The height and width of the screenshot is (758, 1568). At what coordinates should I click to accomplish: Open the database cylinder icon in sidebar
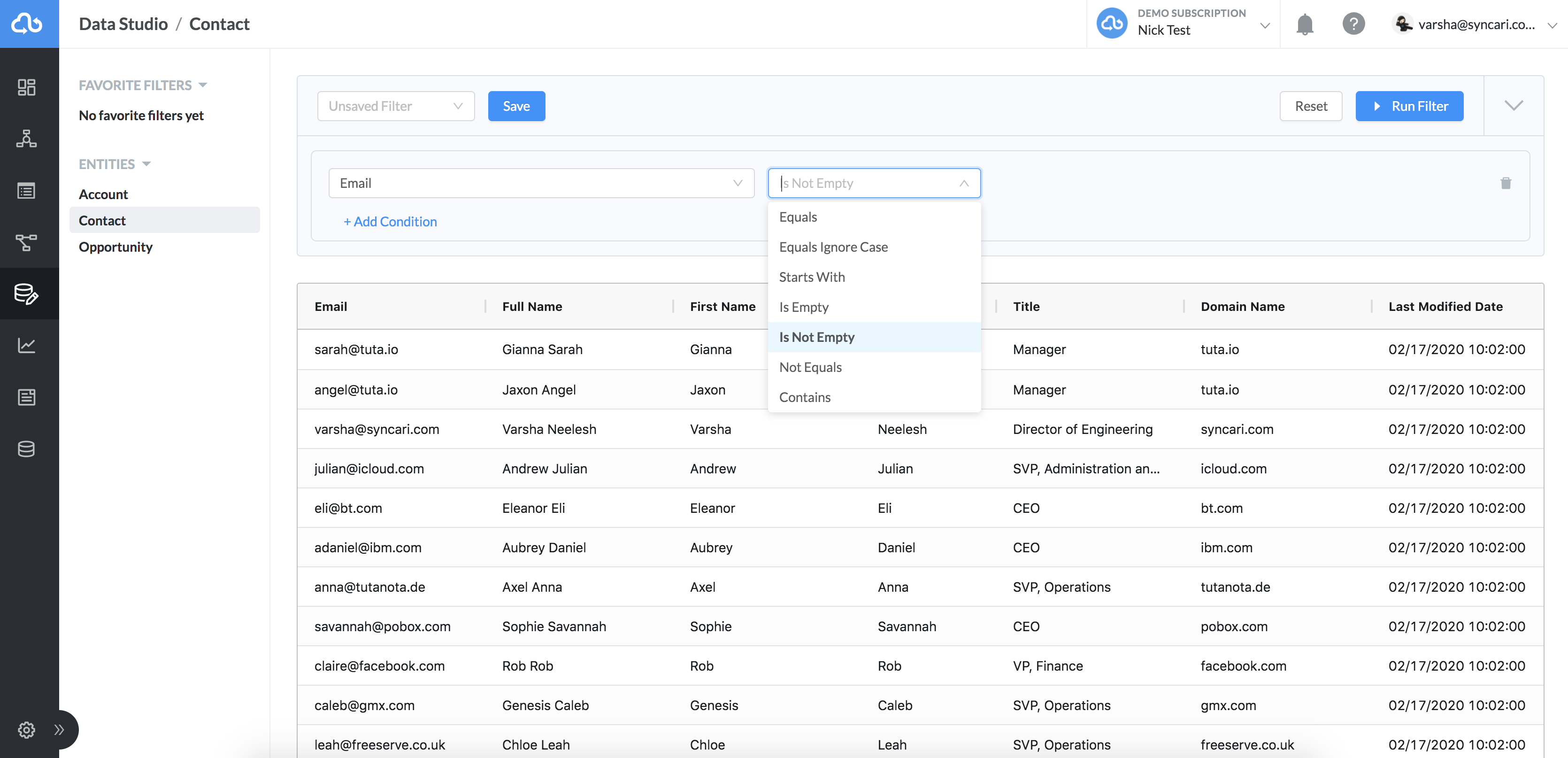coord(26,449)
